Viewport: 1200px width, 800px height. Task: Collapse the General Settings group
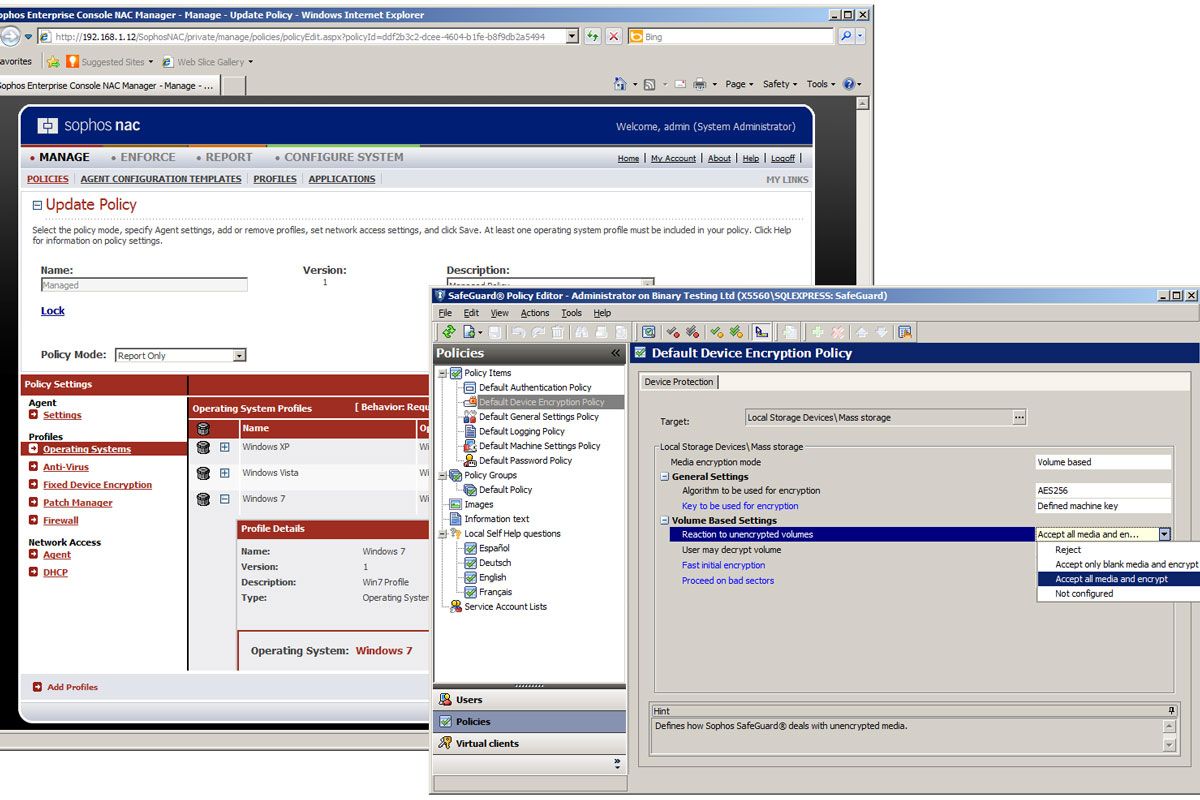point(665,477)
